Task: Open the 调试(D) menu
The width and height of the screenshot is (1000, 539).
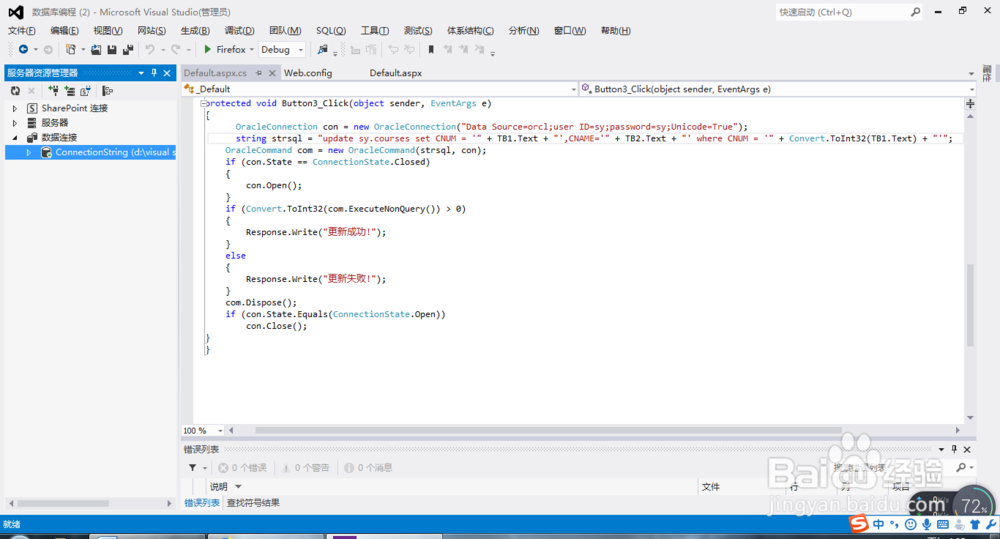Action: click(x=239, y=31)
